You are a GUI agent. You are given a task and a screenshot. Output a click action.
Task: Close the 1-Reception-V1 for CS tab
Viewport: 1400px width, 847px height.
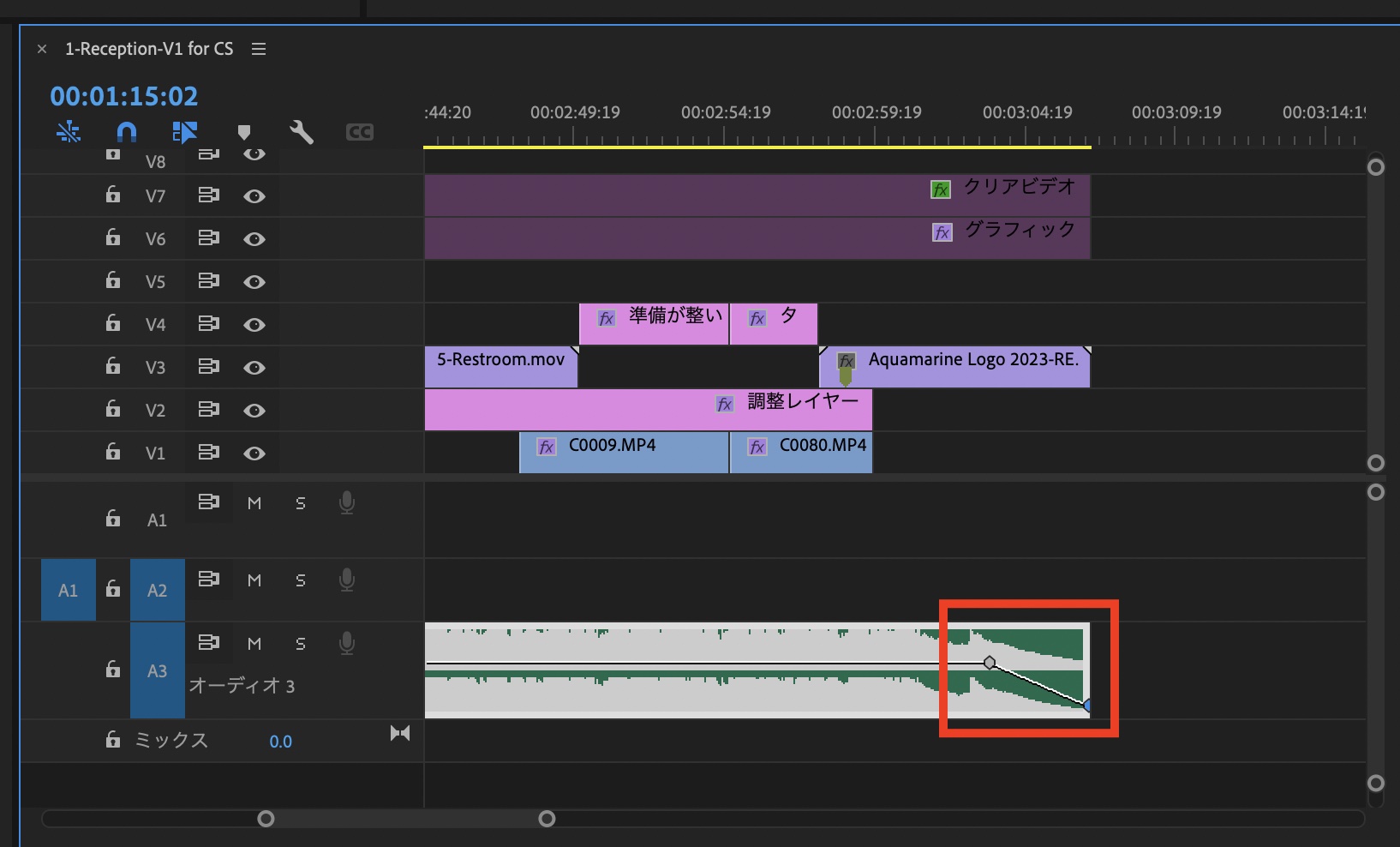(x=42, y=50)
